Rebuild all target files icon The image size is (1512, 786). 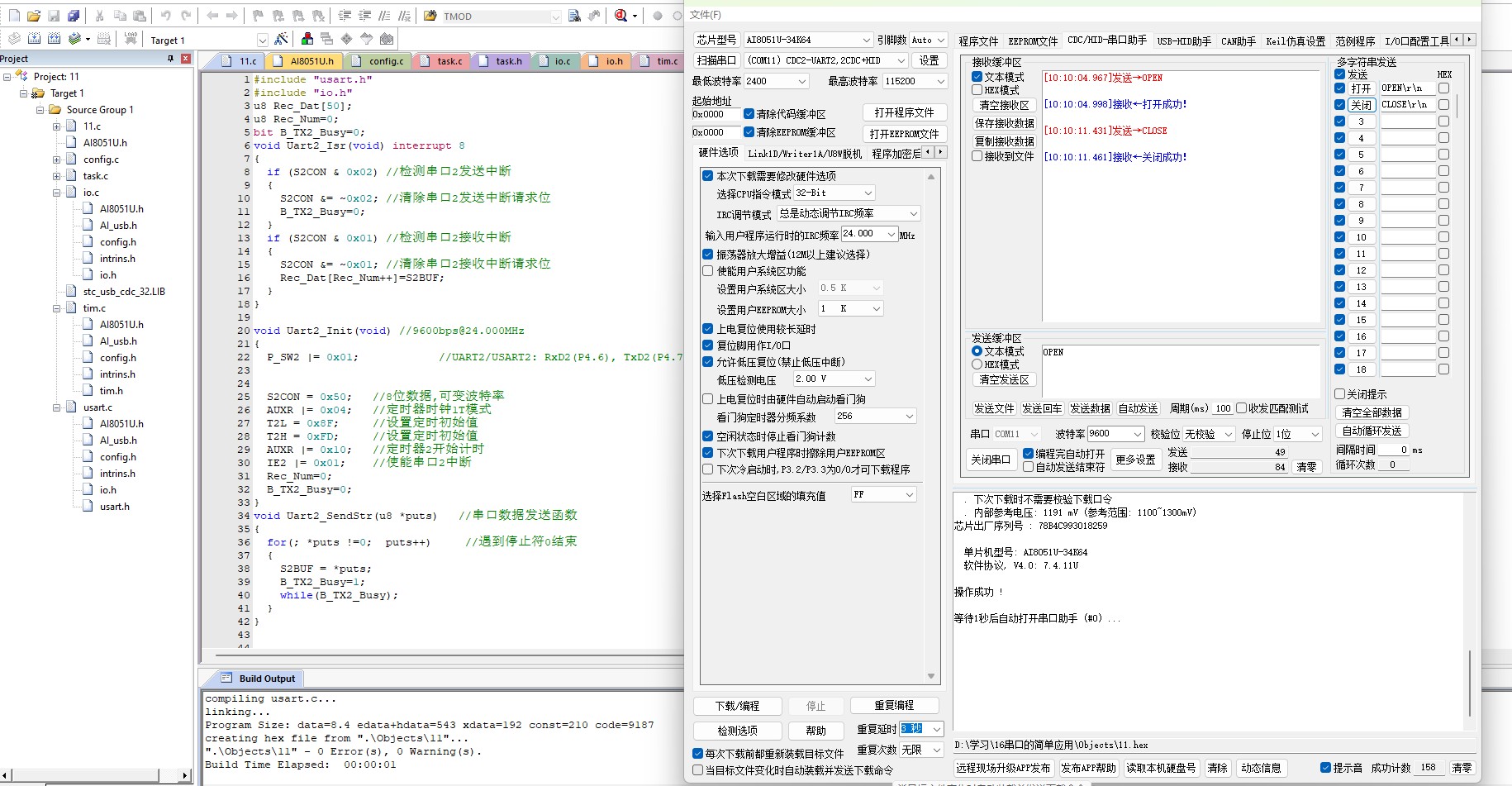[54, 39]
